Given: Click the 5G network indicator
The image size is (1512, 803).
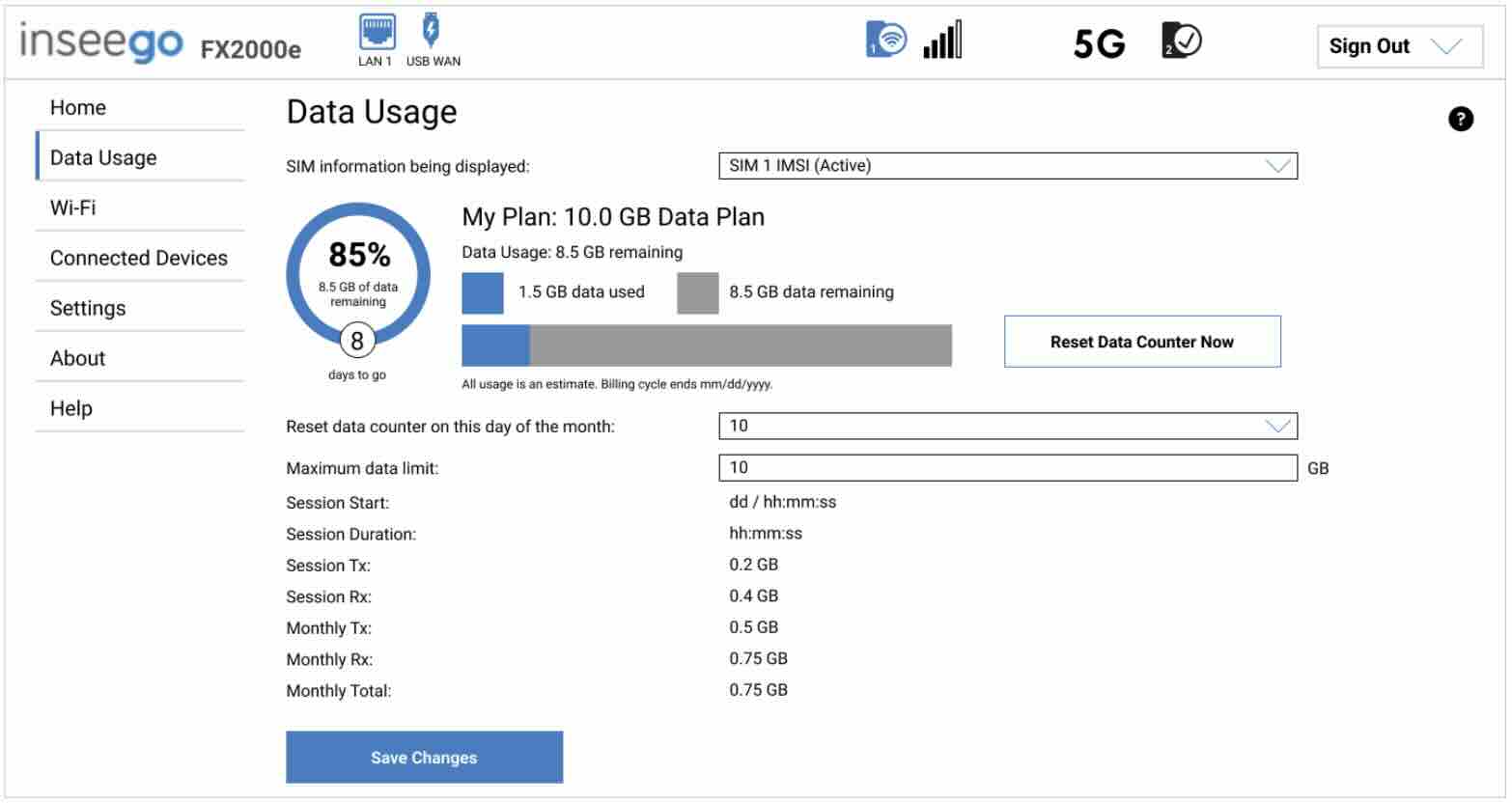Looking at the screenshot, I should point(1099,42).
